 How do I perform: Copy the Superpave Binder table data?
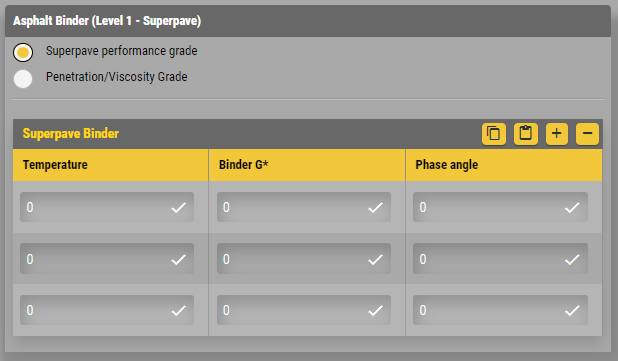click(x=493, y=134)
